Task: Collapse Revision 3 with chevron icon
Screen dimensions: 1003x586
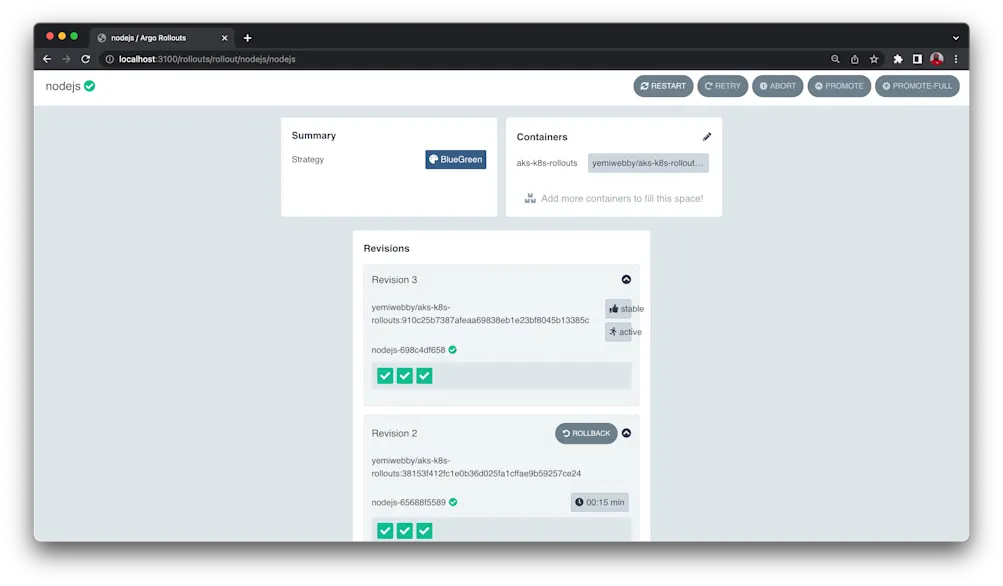Action: [626, 280]
